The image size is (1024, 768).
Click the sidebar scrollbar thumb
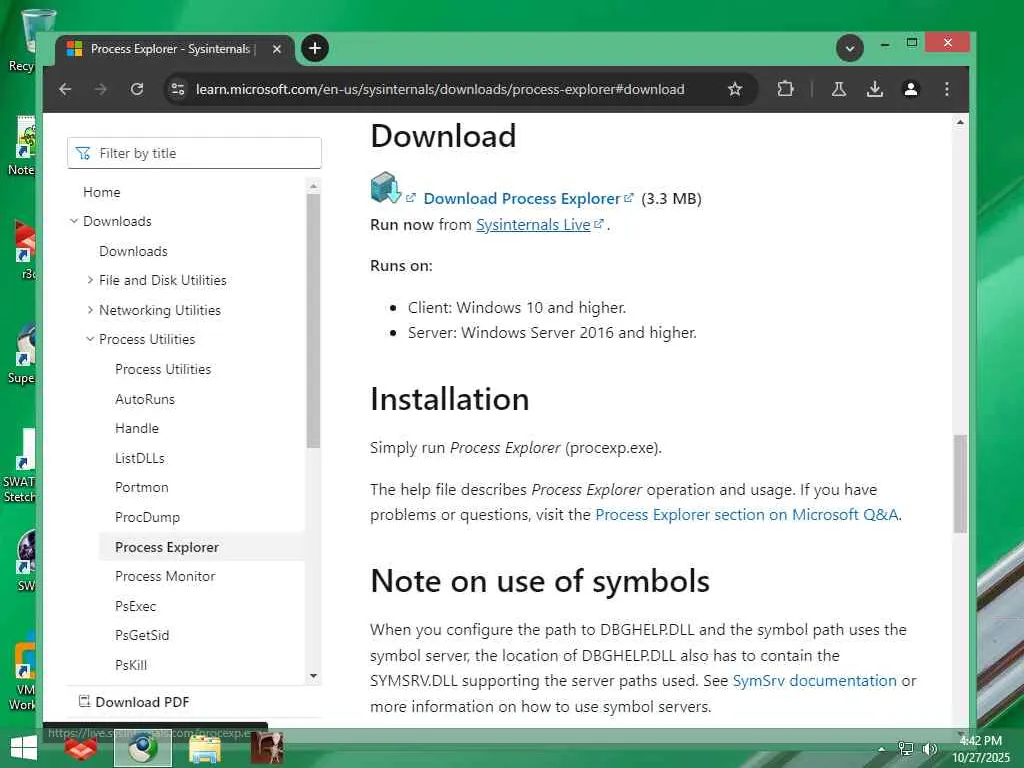coord(313,321)
